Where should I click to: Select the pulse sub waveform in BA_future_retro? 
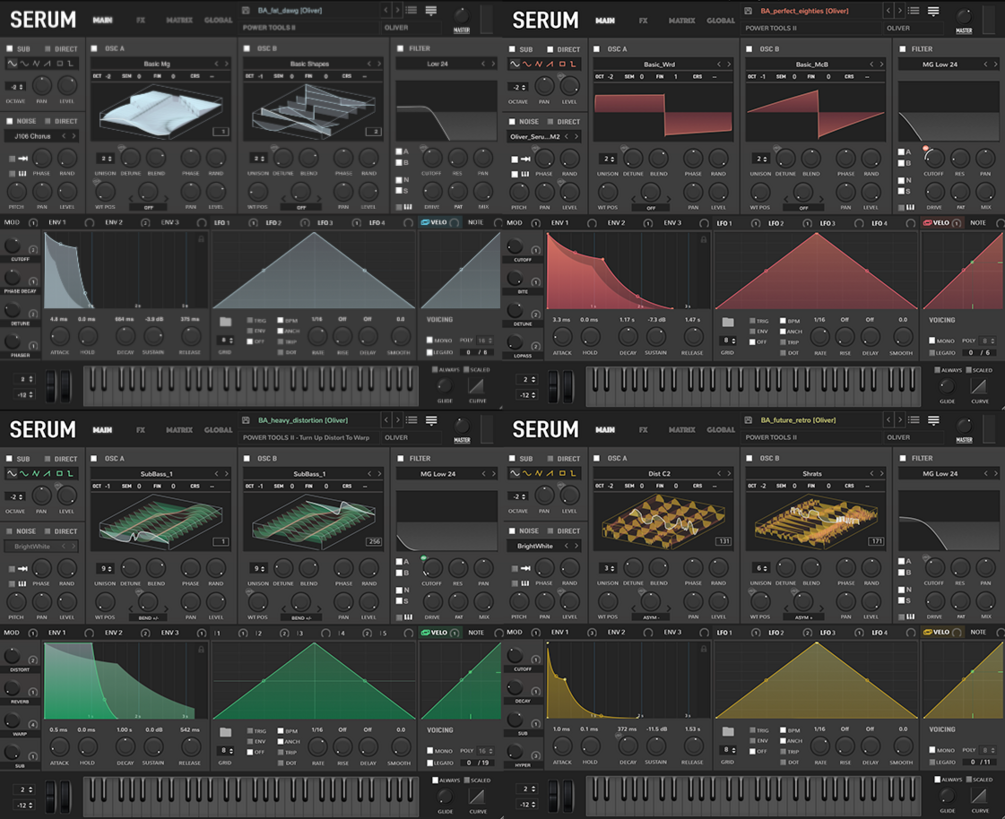[573, 473]
